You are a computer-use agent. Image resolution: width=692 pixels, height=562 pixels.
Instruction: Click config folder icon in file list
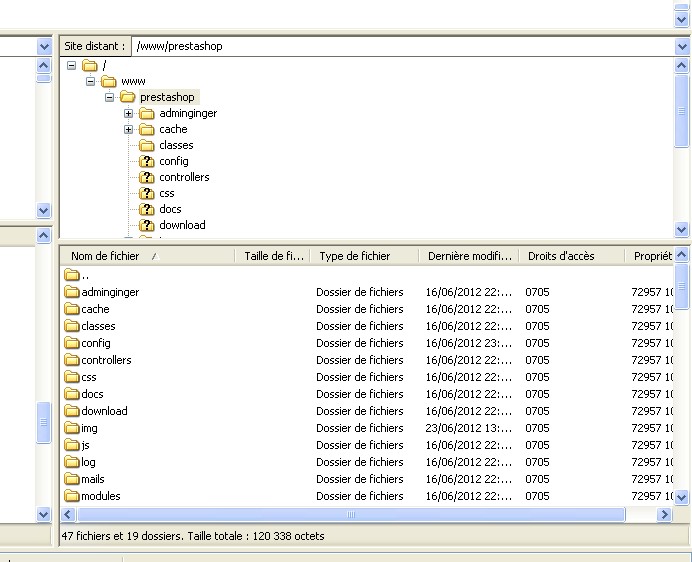click(x=71, y=343)
